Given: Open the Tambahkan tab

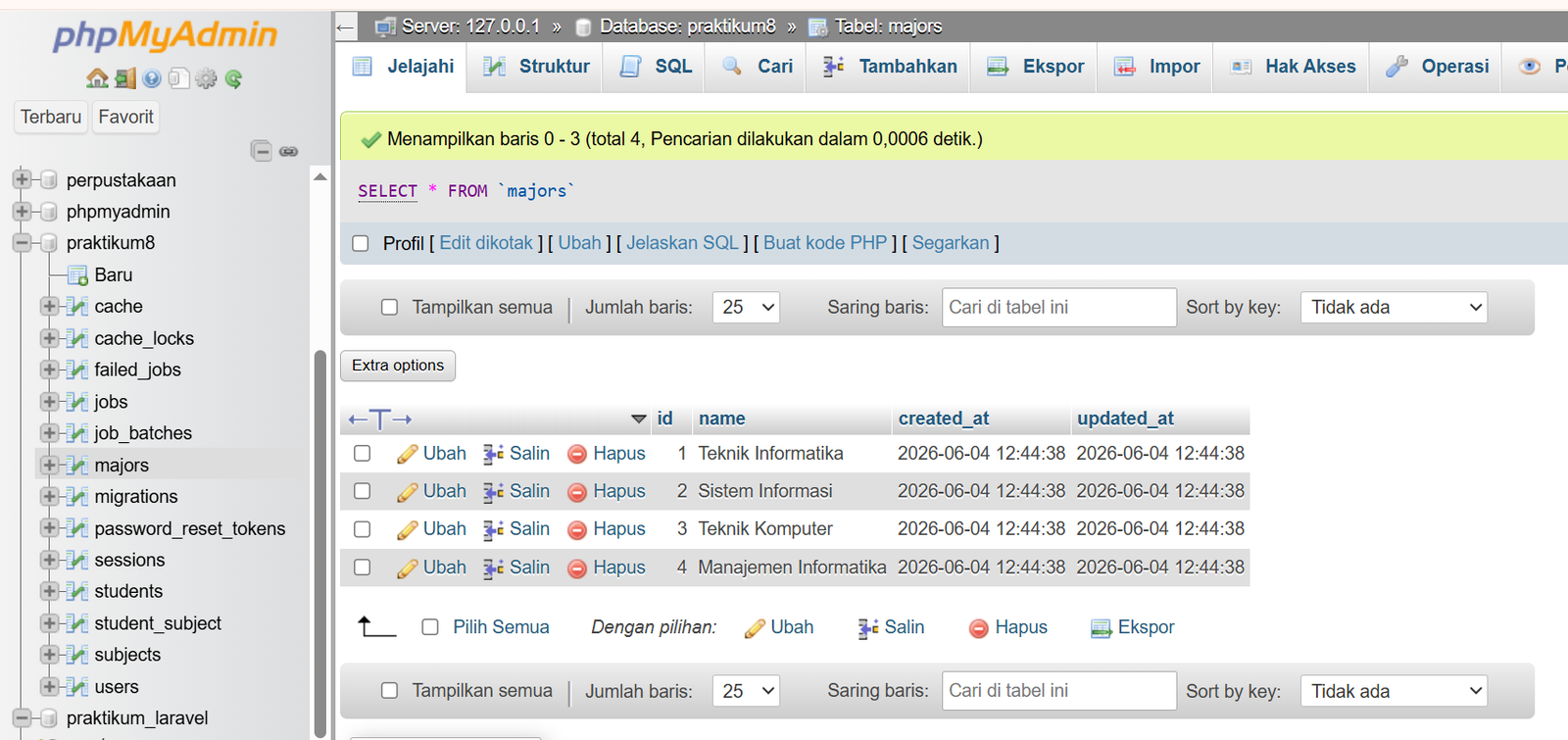Looking at the screenshot, I should pyautogui.click(x=889, y=67).
